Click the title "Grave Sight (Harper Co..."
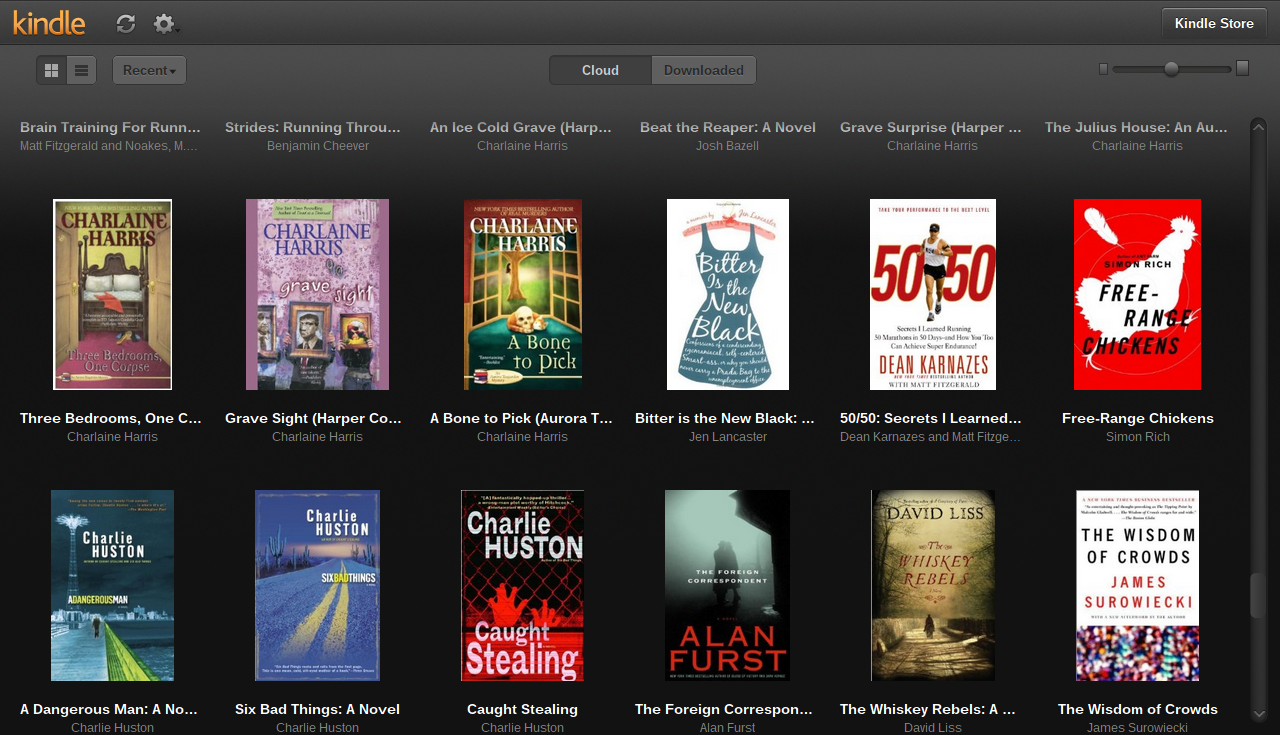Screen dimensions: 1280x735 (x=314, y=418)
